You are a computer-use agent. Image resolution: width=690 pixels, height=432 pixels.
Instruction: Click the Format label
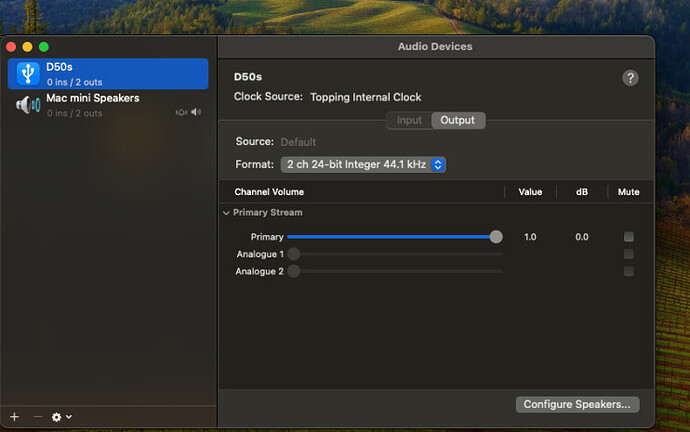tap(254, 165)
